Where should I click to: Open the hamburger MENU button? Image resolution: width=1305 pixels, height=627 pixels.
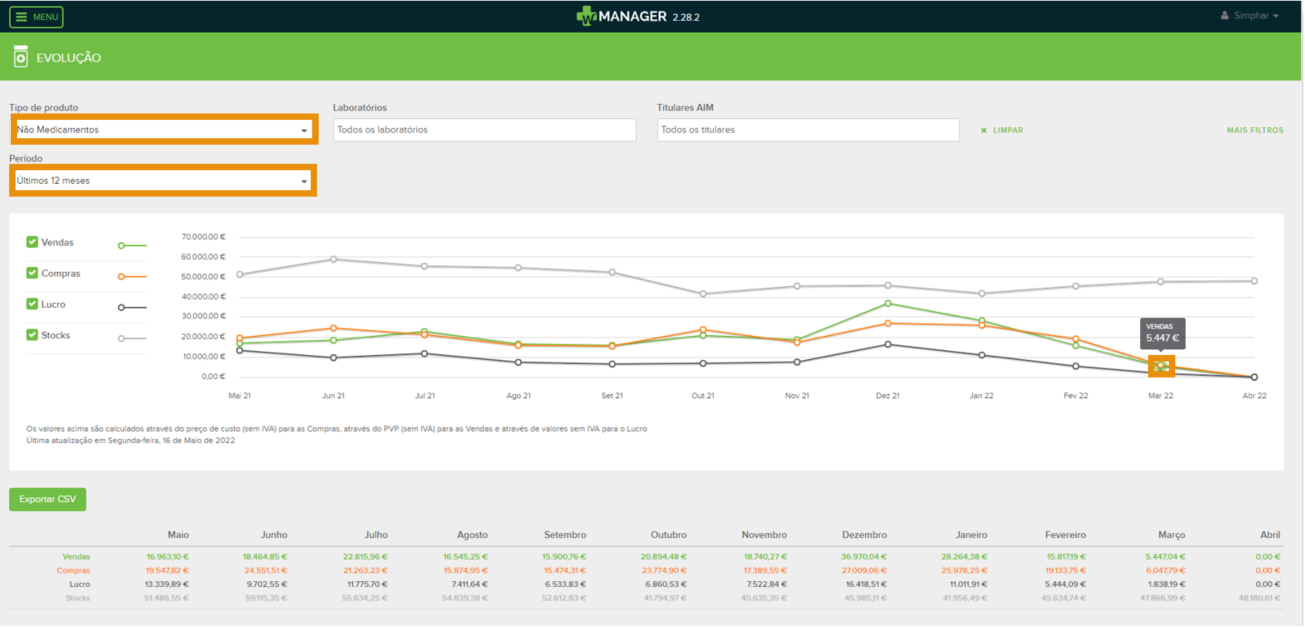(x=37, y=17)
